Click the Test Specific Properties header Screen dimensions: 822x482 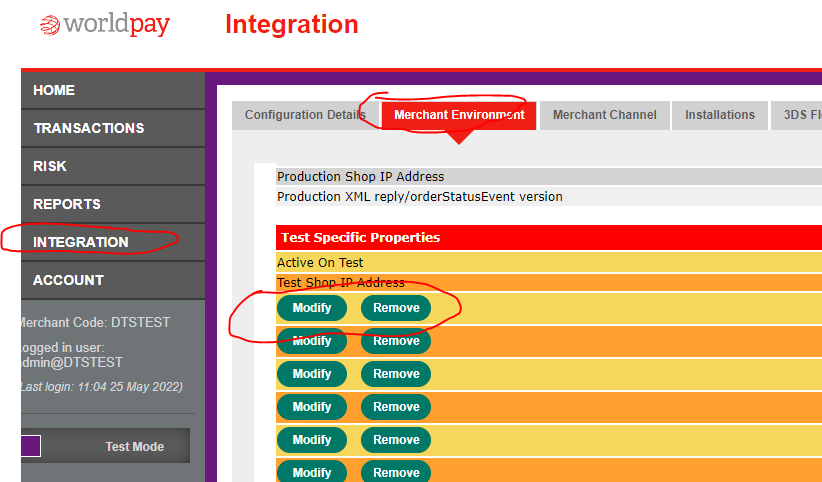click(x=549, y=238)
